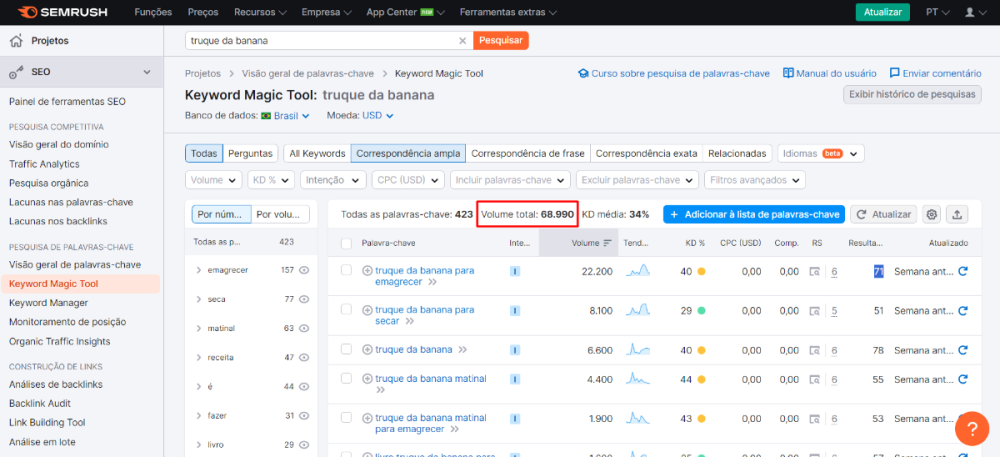Change currency via the Moeda USD dropdown
Image resolution: width=1000 pixels, height=457 pixels.
(378, 115)
